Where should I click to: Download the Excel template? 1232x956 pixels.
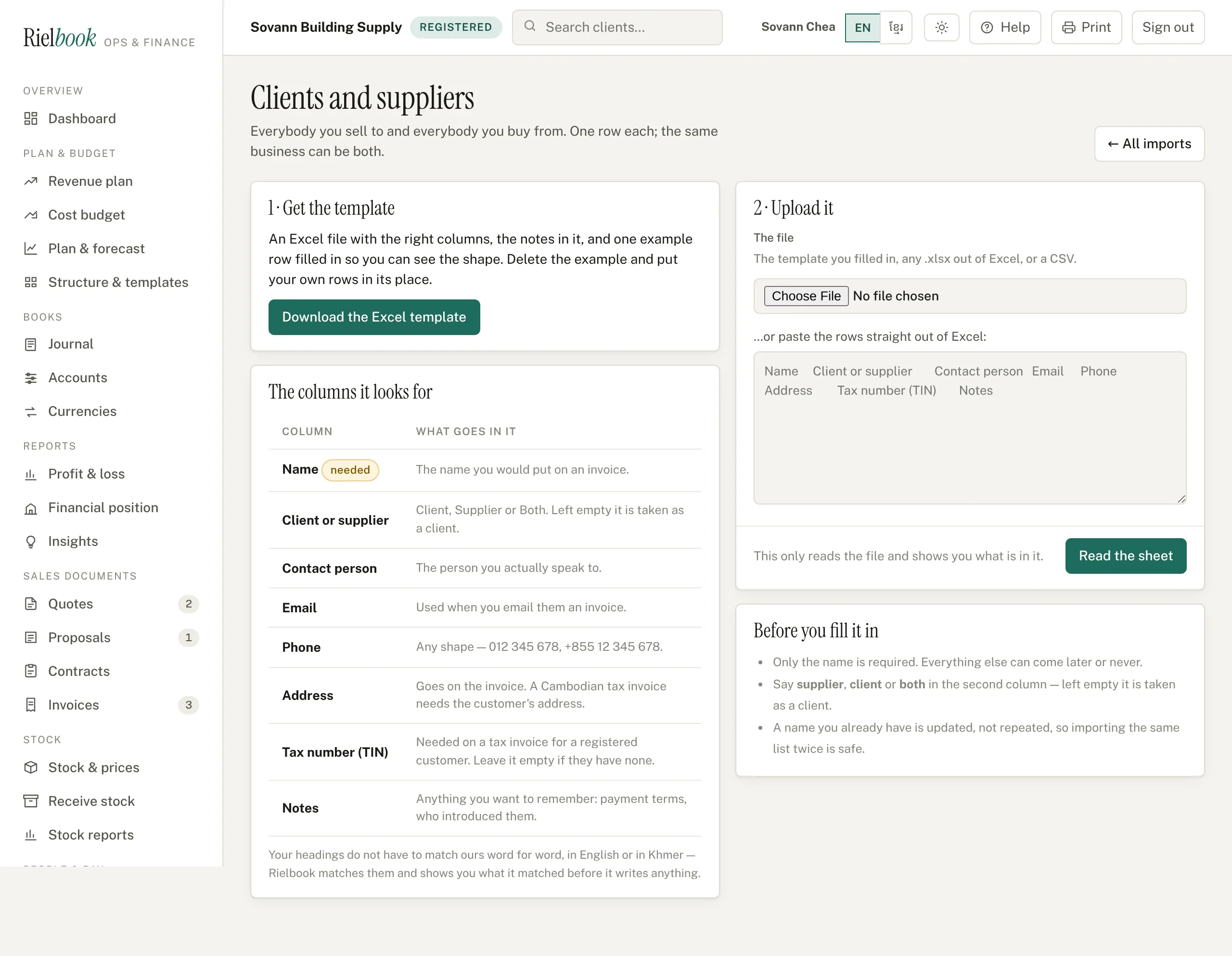pyautogui.click(x=374, y=317)
